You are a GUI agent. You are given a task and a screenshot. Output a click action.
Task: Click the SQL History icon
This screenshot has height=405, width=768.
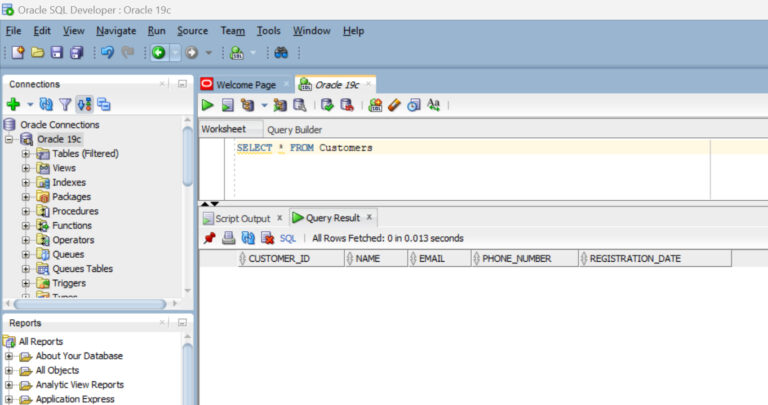(x=414, y=105)
